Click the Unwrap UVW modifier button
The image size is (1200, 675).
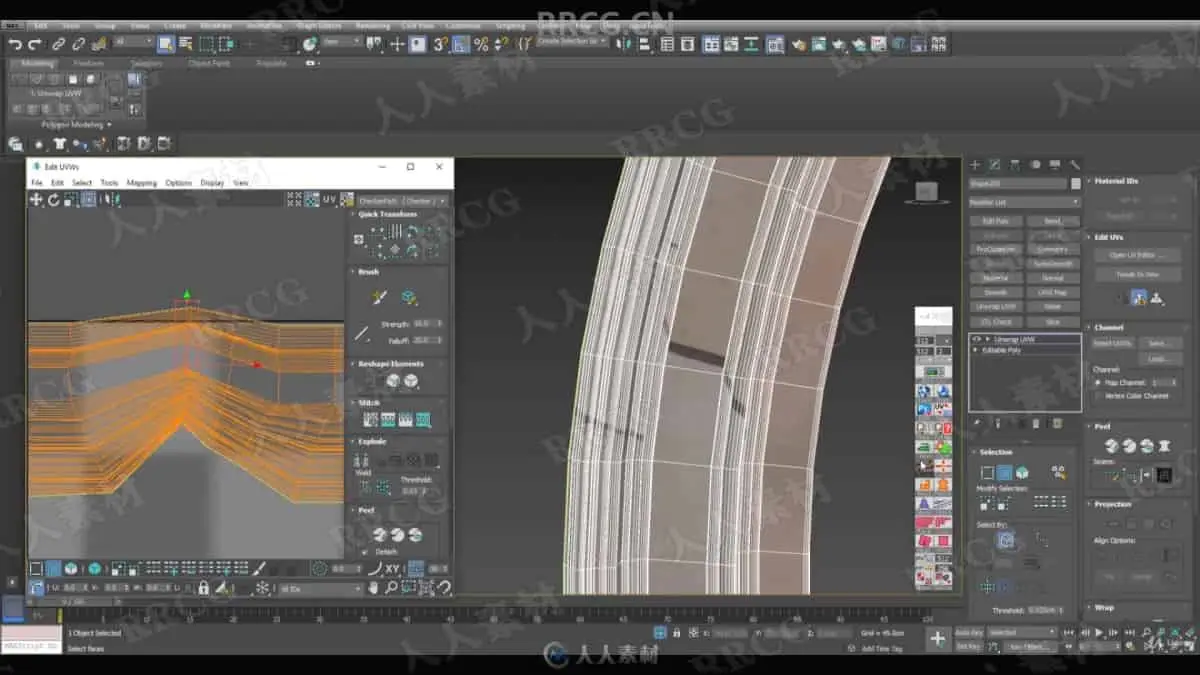click(995, 306)
